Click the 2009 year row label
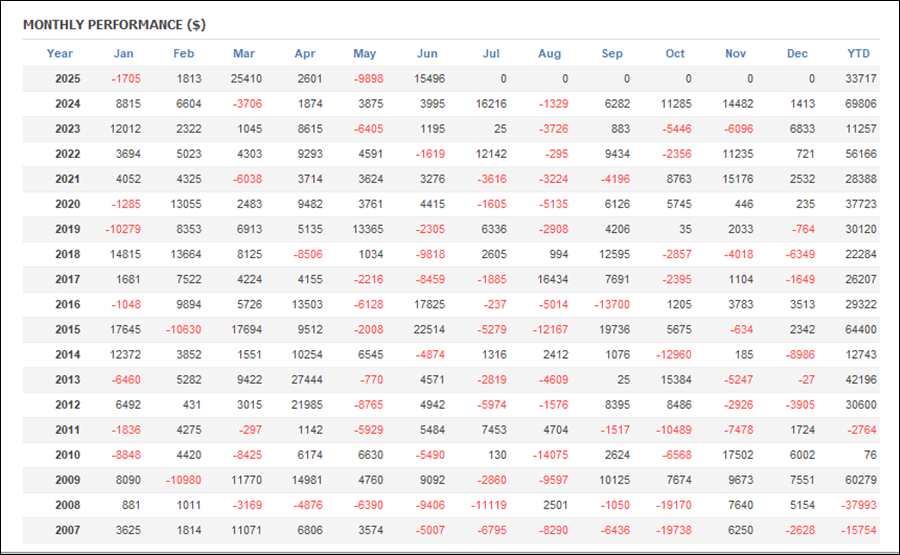The width and height of the screenshot is (900, 555). [68, 480]
